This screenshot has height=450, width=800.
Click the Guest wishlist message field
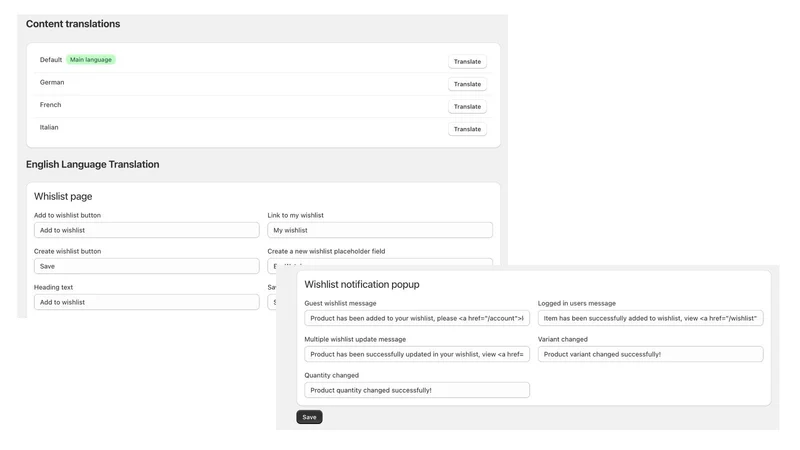tap(417, 318)
